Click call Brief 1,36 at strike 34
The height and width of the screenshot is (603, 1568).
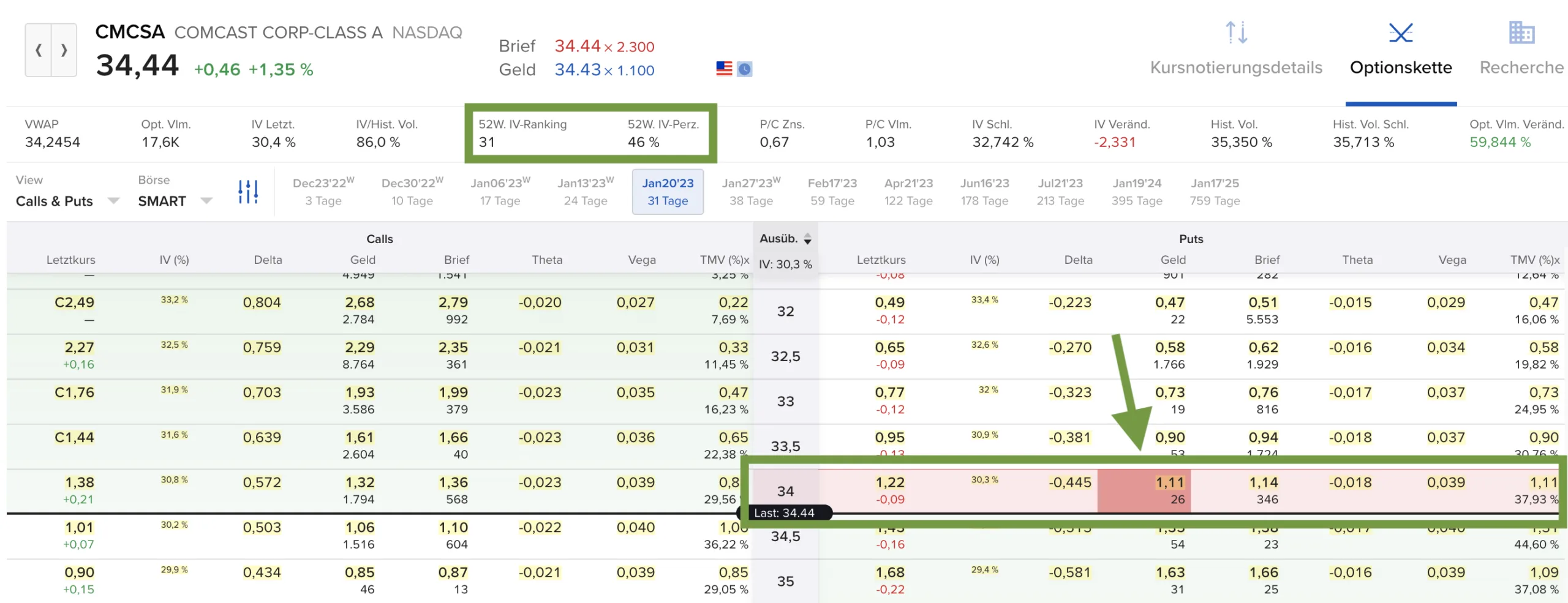[x=453, y=483]
